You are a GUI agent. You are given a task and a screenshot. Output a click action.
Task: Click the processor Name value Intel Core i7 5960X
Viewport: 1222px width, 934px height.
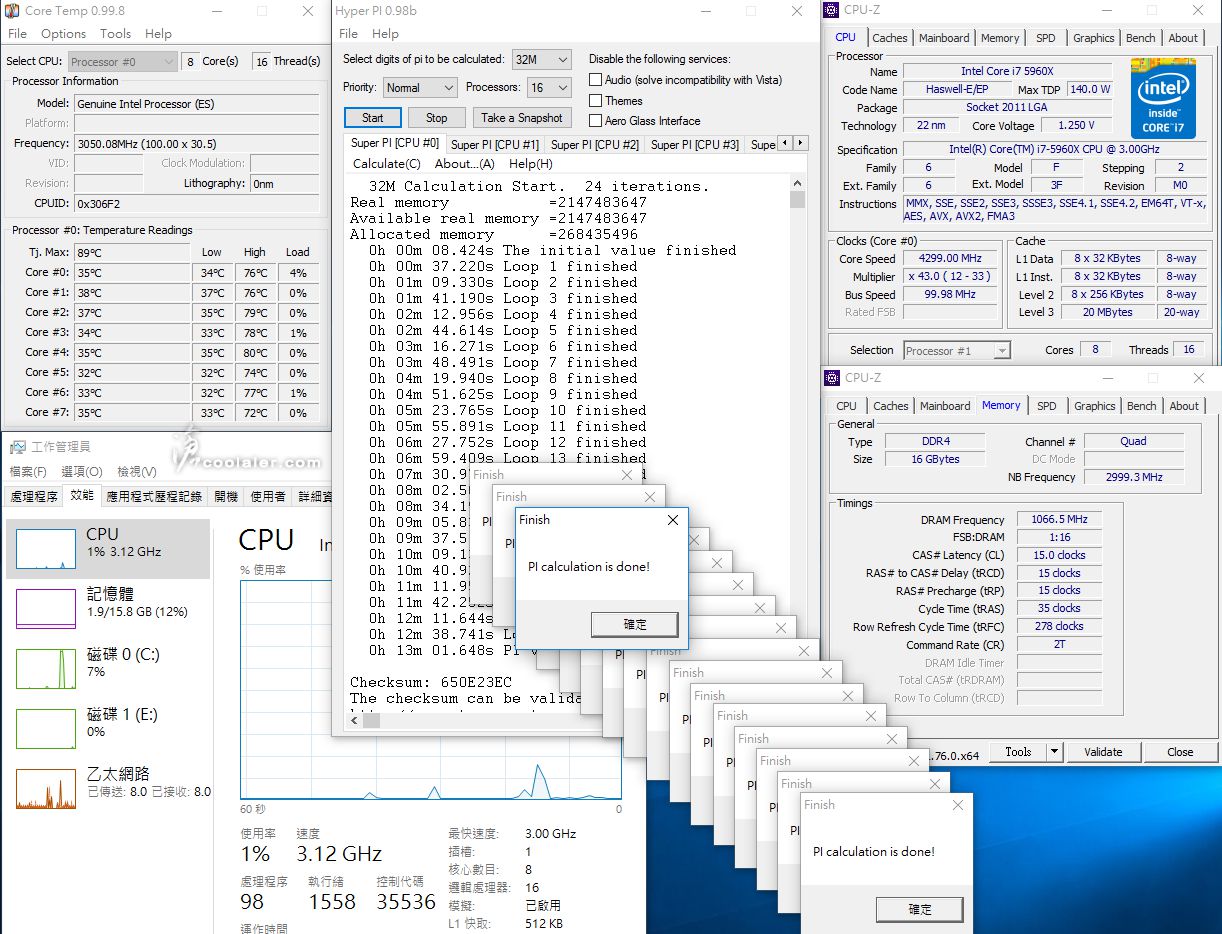pos(1007,71)
